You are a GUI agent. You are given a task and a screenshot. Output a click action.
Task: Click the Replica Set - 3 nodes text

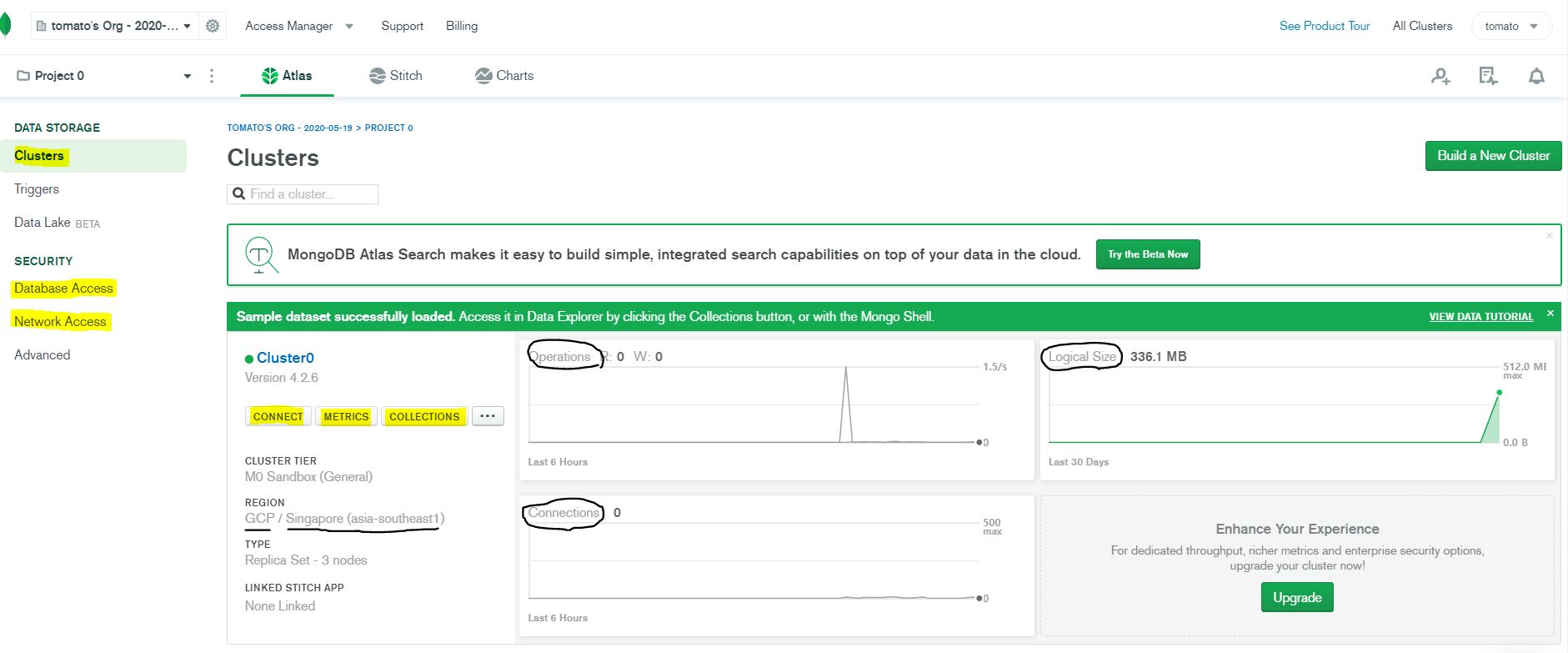tap(306, 560)
